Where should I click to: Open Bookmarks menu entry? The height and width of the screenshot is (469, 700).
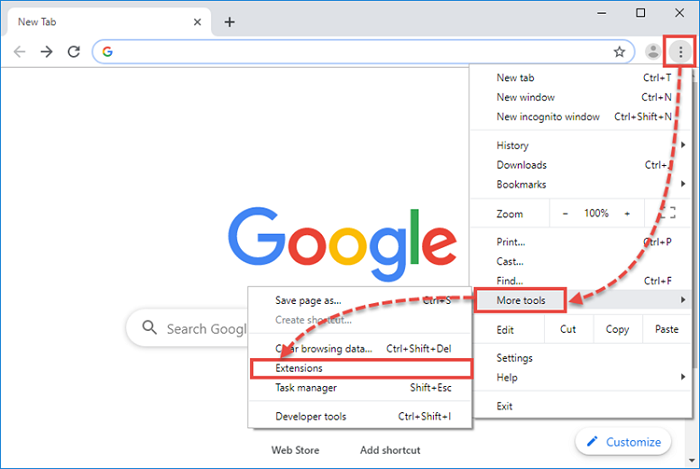pos(580,184)
